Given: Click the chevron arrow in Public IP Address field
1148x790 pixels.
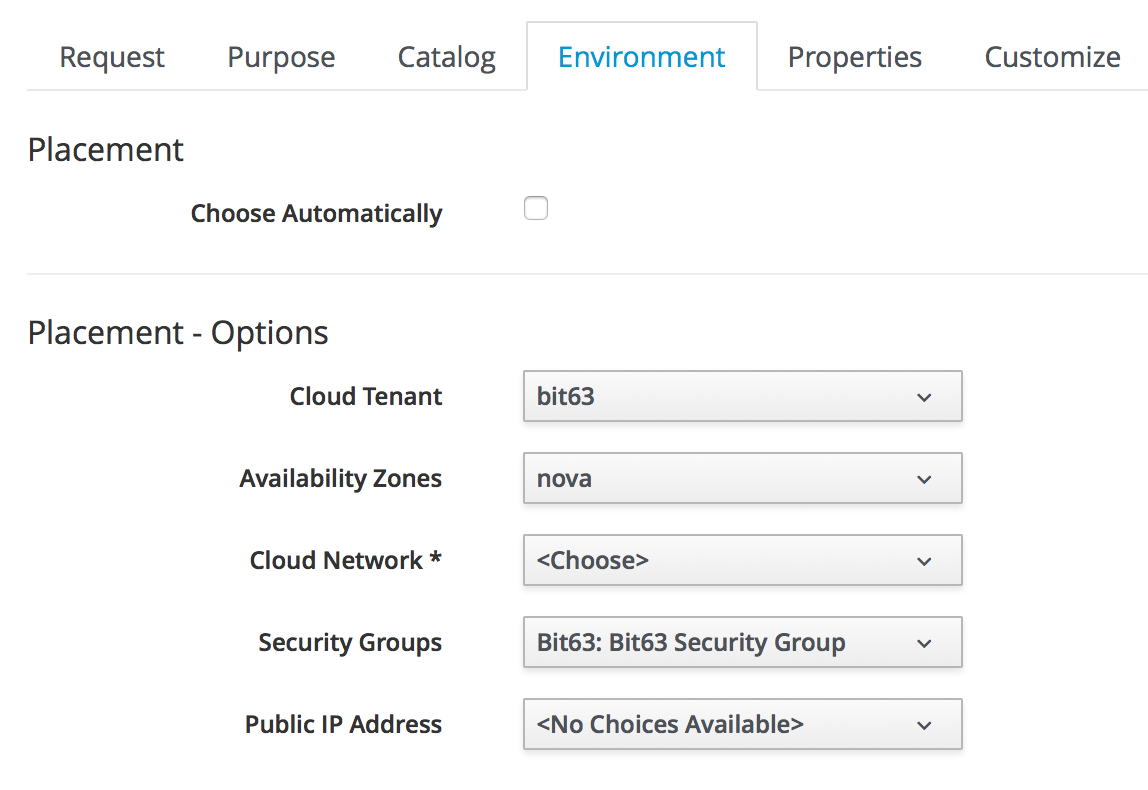Looking at the screenshot, I should click(924, 726).
